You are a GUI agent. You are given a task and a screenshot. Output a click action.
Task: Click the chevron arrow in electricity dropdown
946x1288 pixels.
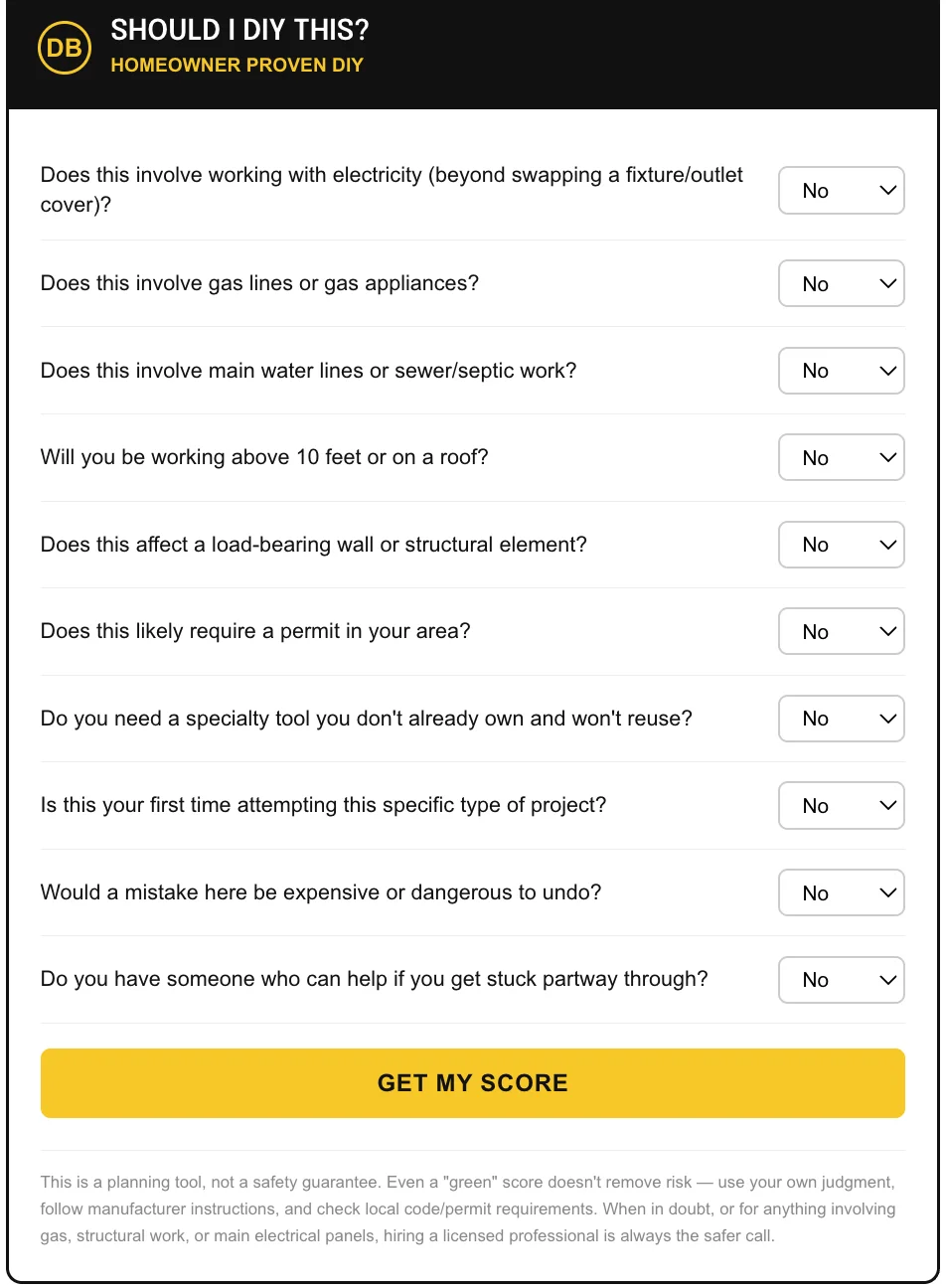coord(888,190)
